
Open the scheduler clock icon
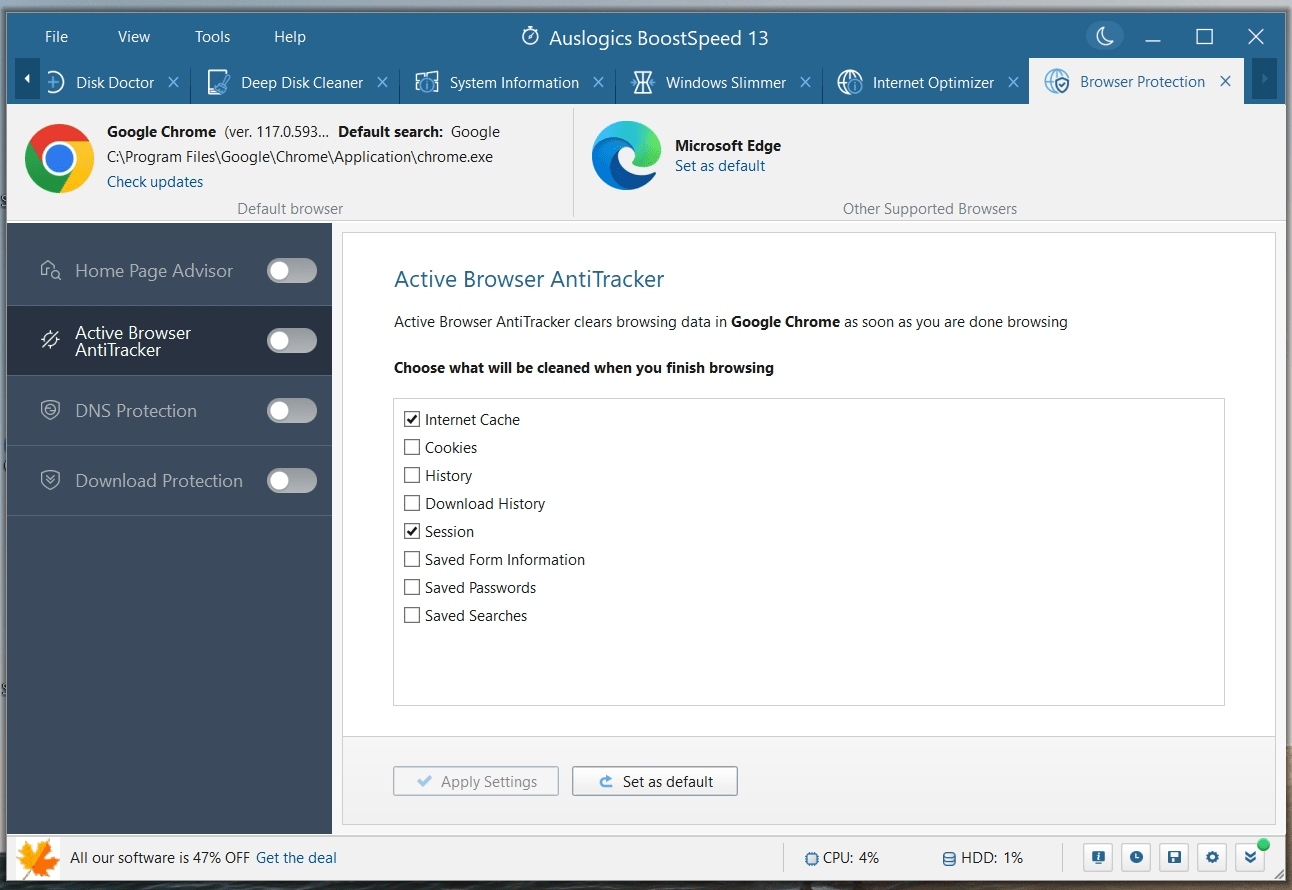click(x=1137, y=857)
